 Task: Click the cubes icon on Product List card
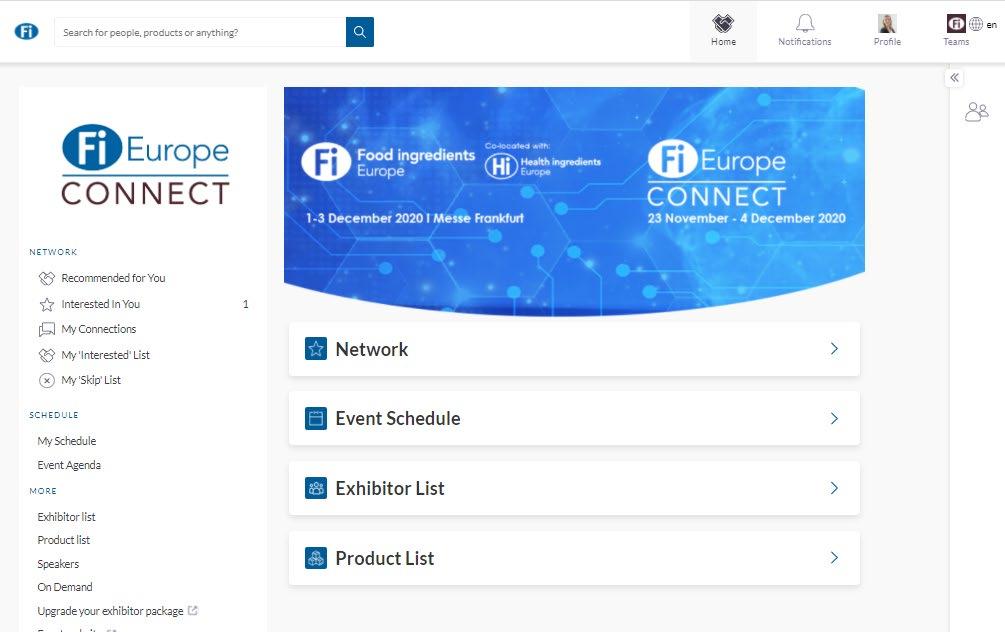(316, 558)
